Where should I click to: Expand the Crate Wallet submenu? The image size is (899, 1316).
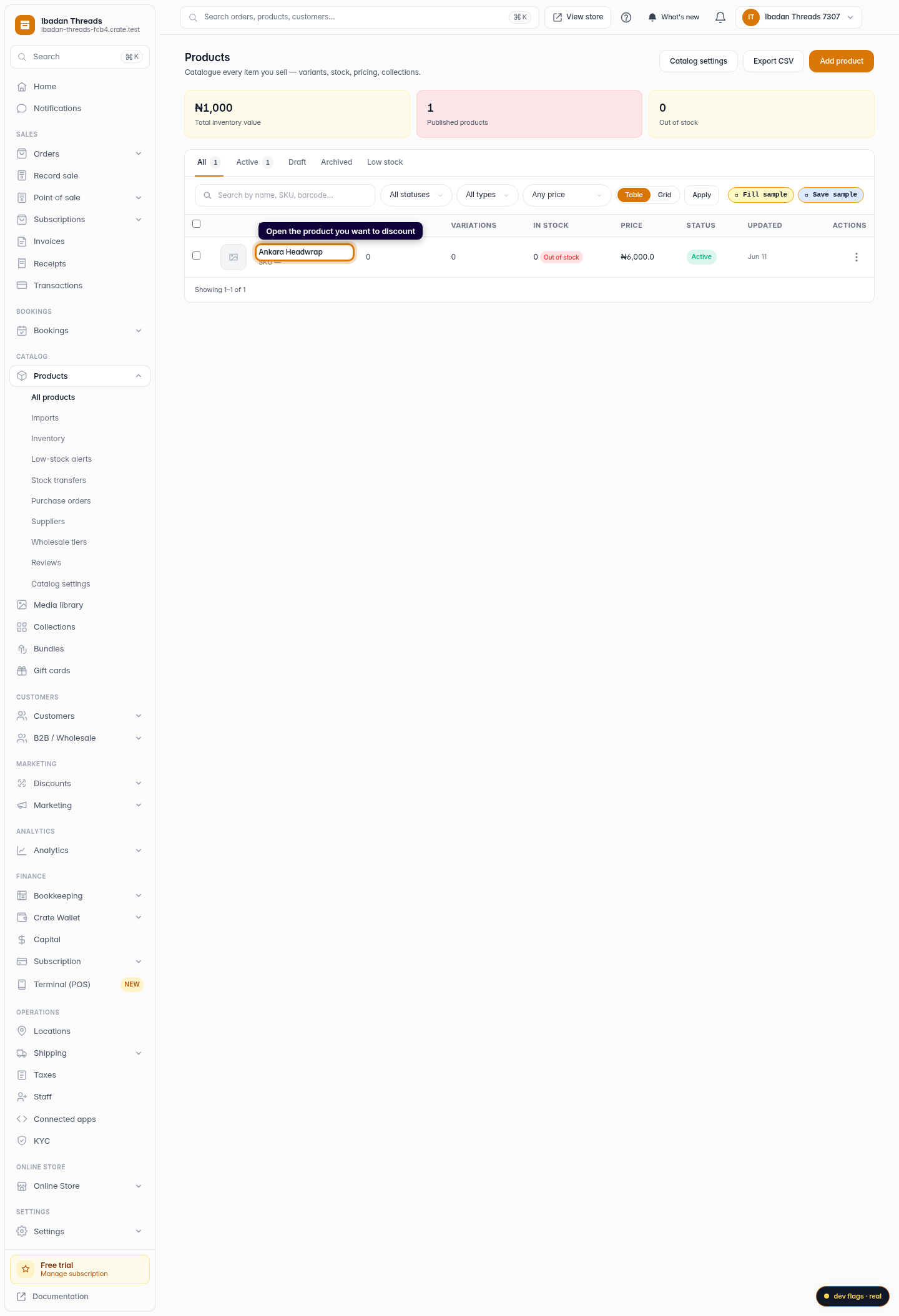(x=139, y=918)
